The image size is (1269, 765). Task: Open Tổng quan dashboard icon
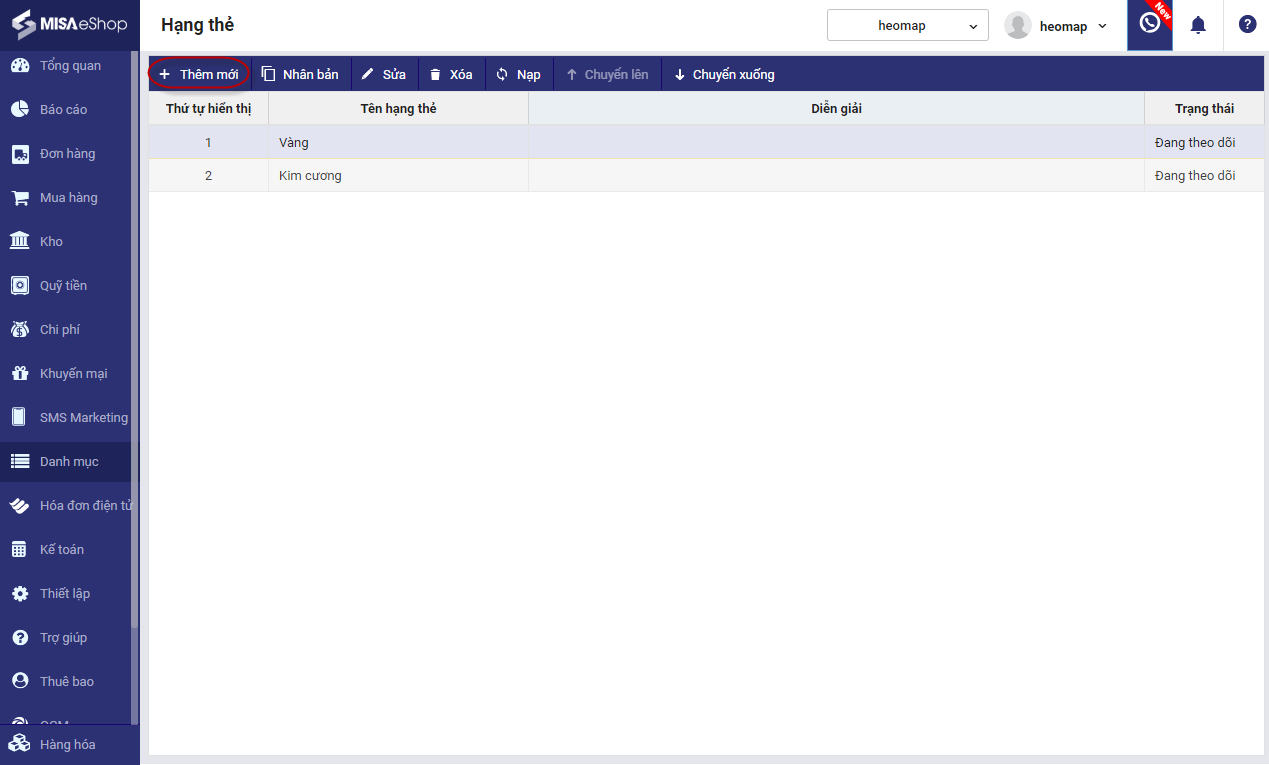point(20,66)
